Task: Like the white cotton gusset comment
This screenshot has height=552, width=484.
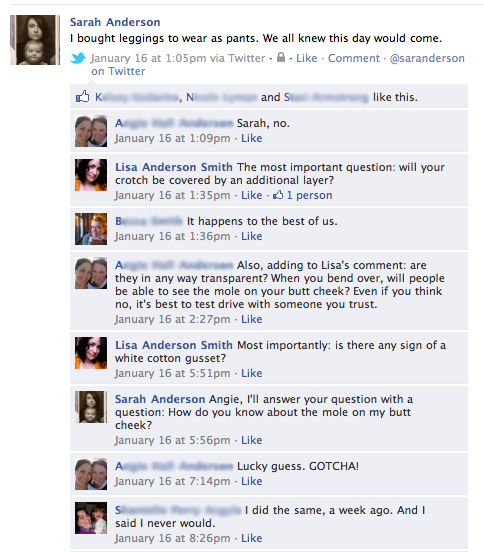Action: 251,373
